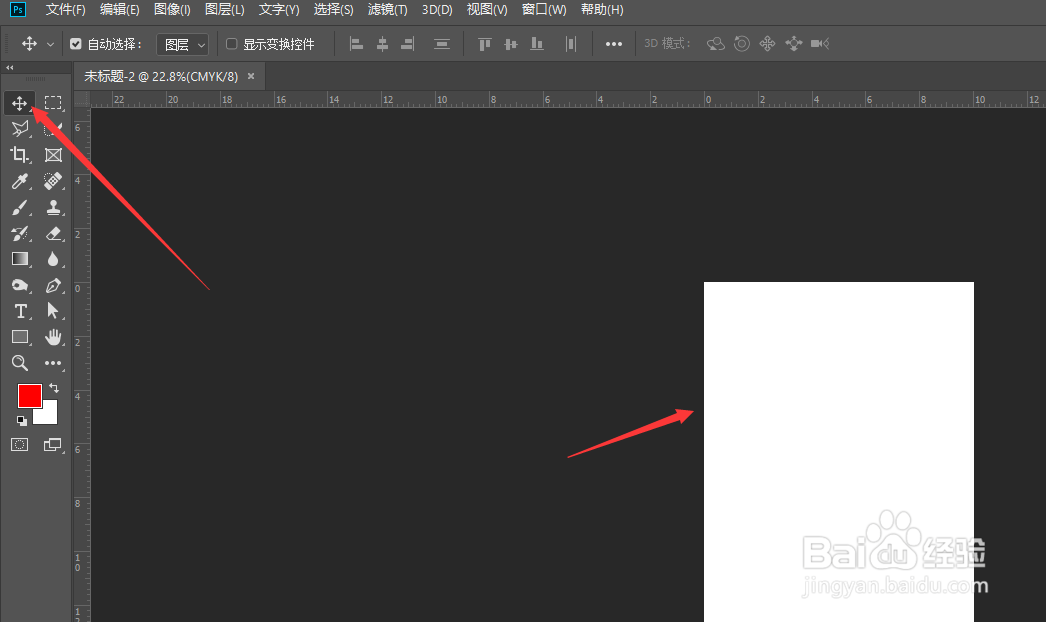Select the Gradient tool
Screen dimensions: 1046x622
click(x=20, y=259)
